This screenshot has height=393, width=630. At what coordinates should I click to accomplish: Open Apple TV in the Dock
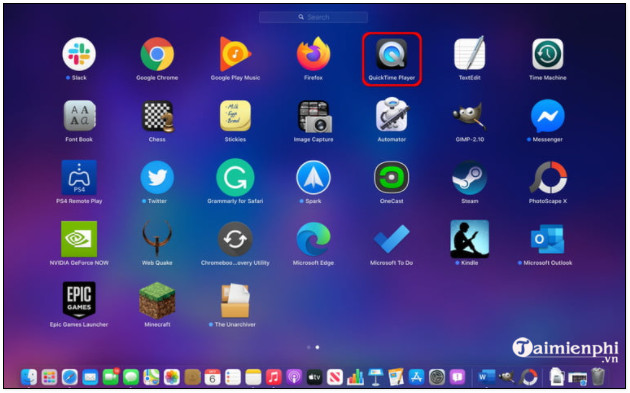[x=315, y=377]
